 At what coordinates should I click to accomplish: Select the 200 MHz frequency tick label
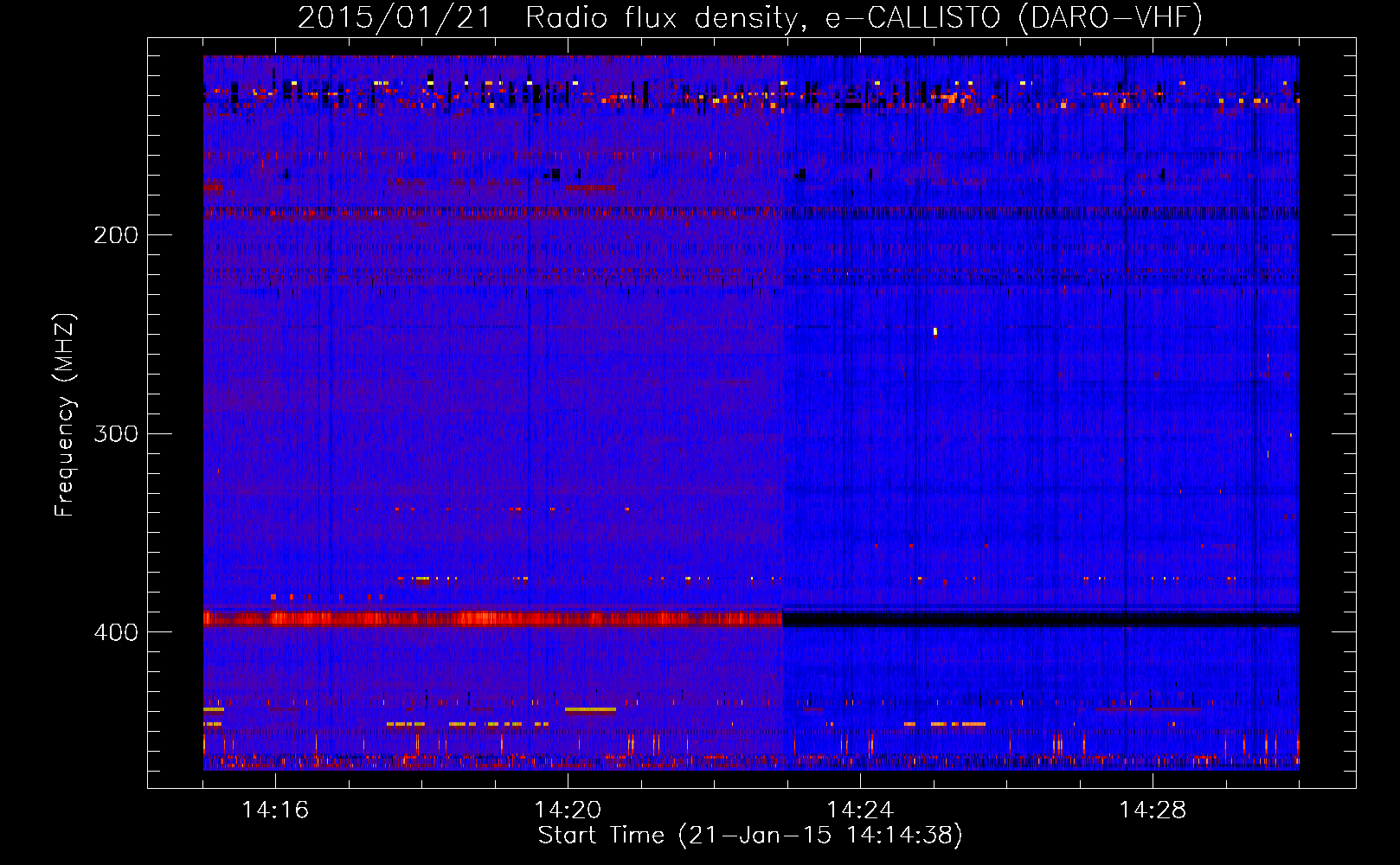pyautogui.click(x=116, y=235)
